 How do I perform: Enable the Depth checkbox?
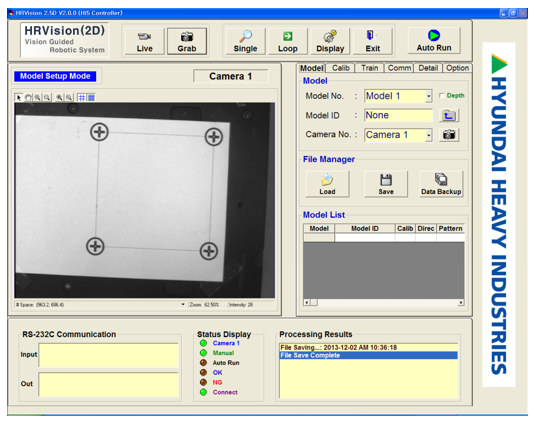(442, 96)
